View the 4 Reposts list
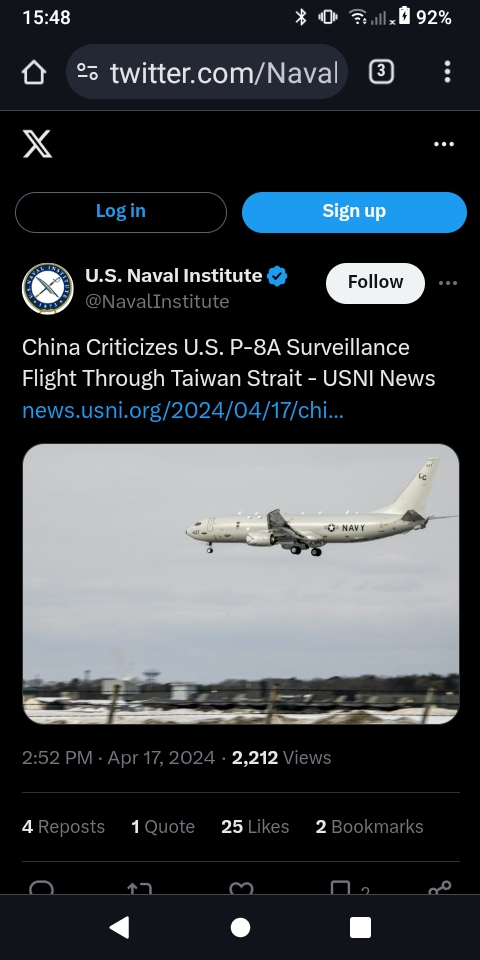 pyautogui.click(x=63, y=827)
